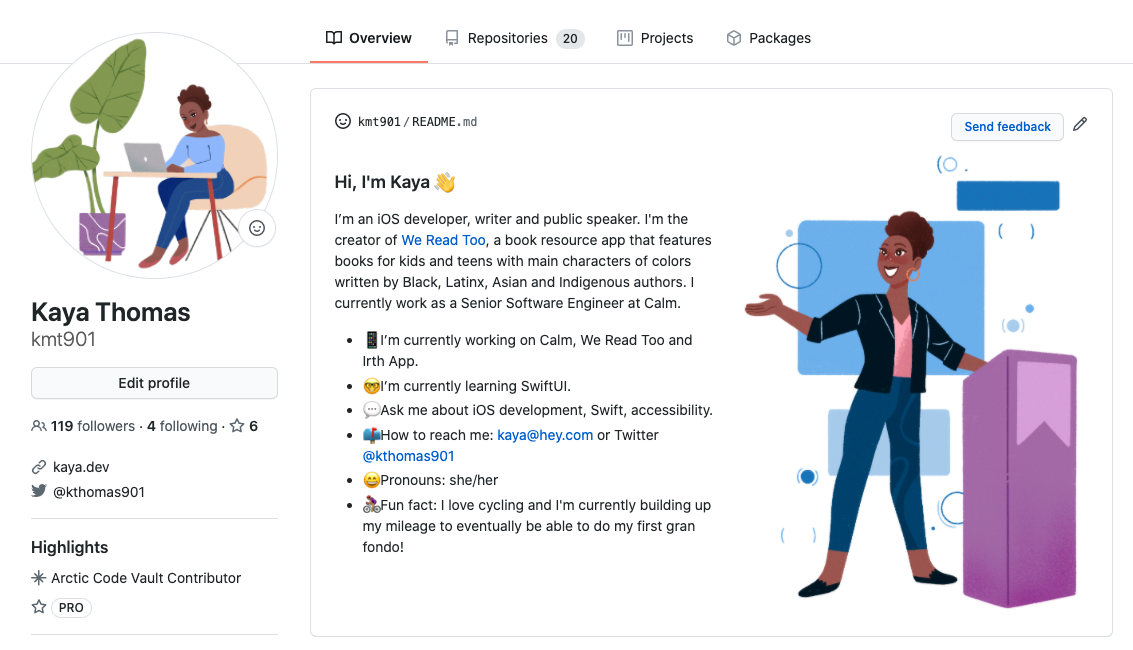Click the star icon beside 6
Viewport: 1133px width, 650px height.
tap(237, 426)
